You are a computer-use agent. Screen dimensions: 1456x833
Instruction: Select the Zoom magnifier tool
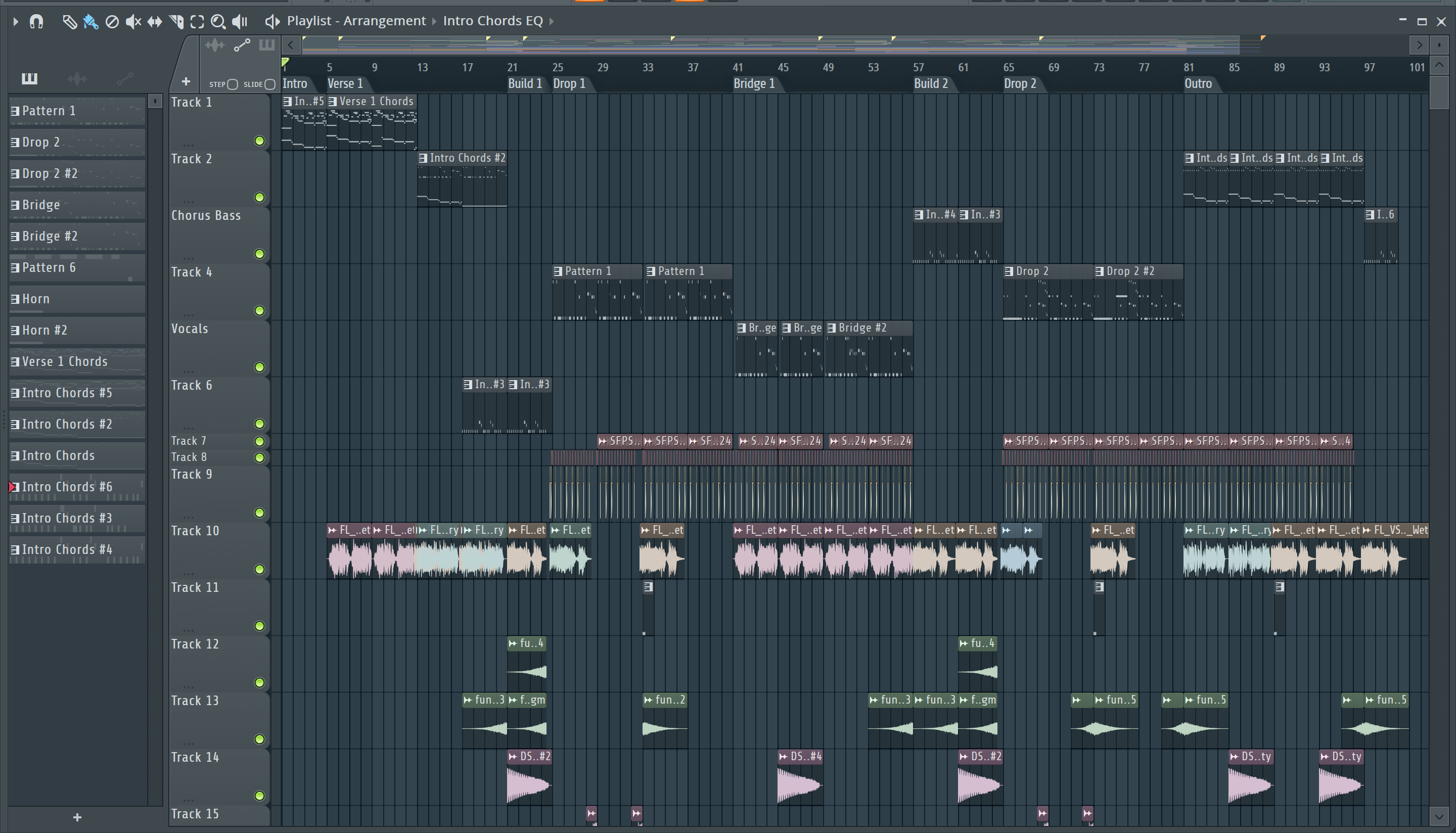pos(218,22)
